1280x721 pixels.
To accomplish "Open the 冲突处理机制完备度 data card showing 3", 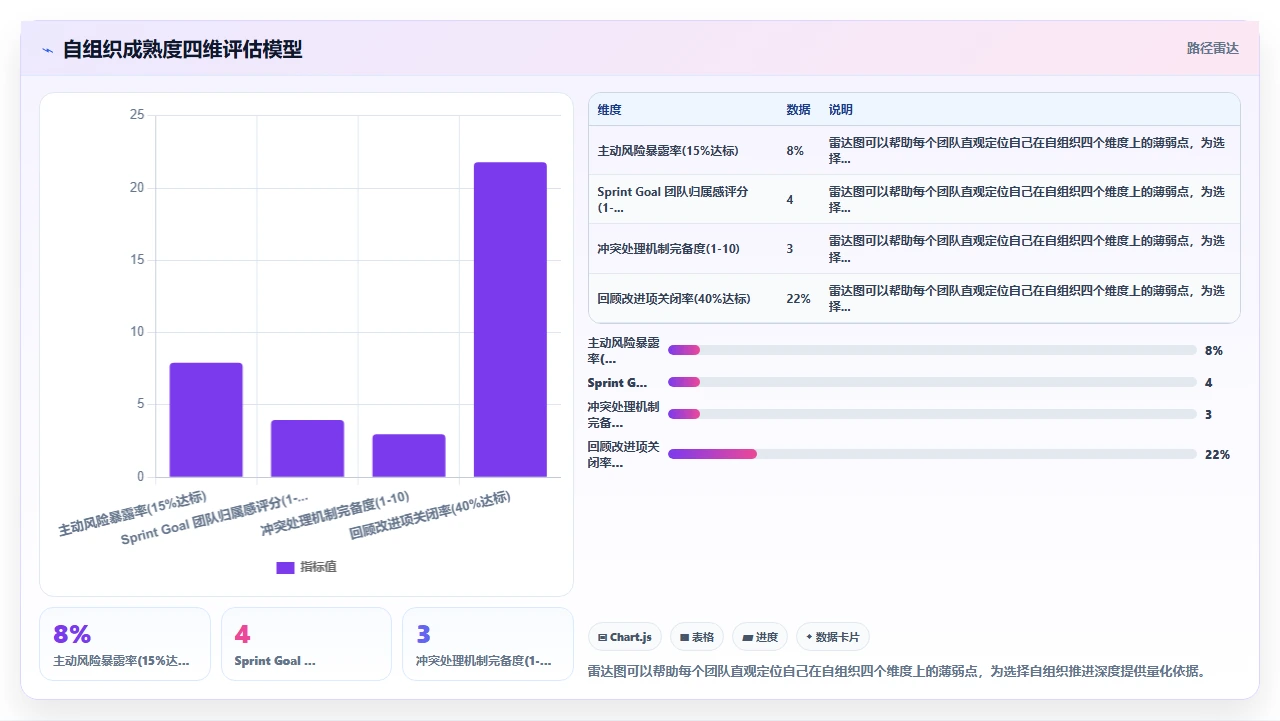I will tap(488, 644).
